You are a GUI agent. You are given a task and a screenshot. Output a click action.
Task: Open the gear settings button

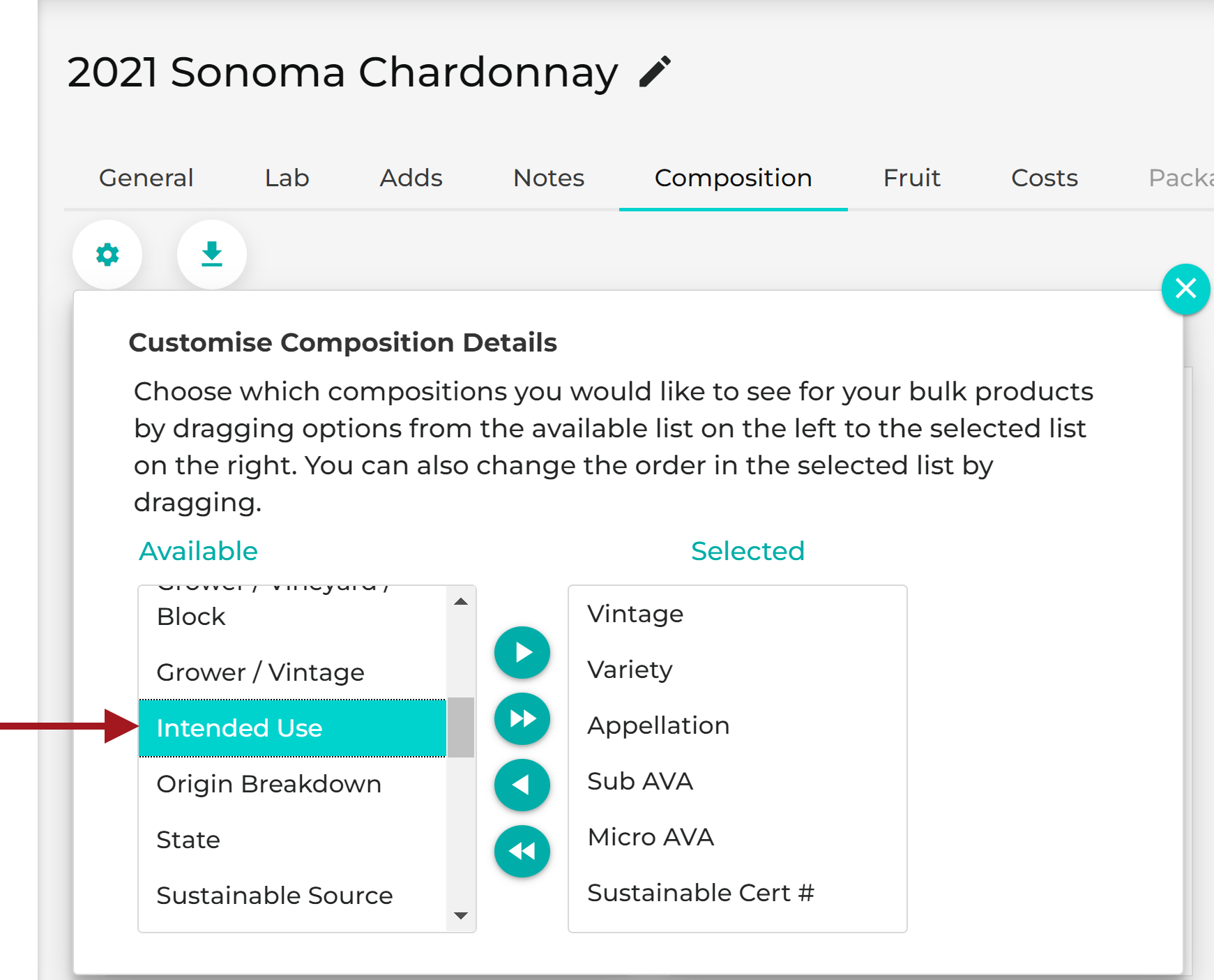107,255
